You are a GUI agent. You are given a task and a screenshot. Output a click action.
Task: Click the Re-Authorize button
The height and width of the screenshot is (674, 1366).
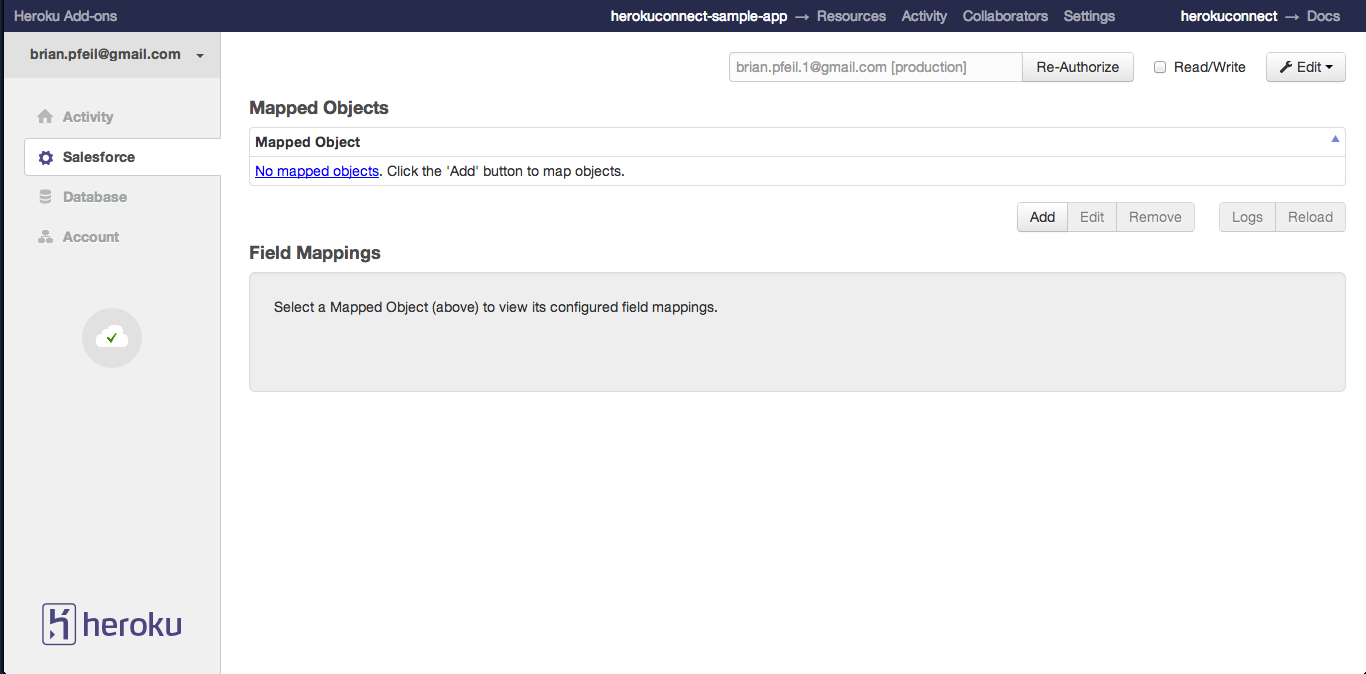(1078, 67)
